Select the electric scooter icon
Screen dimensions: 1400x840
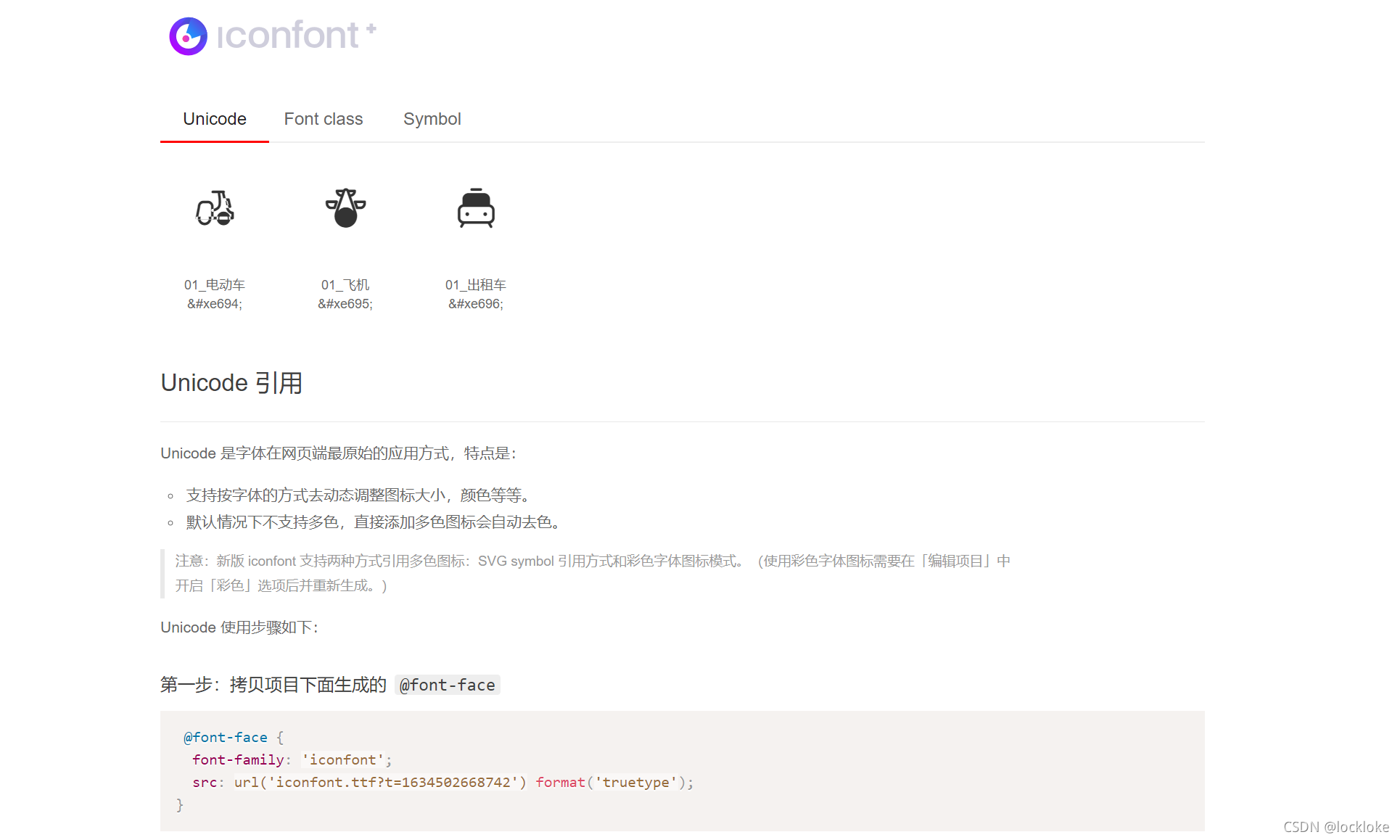point(215,208)
